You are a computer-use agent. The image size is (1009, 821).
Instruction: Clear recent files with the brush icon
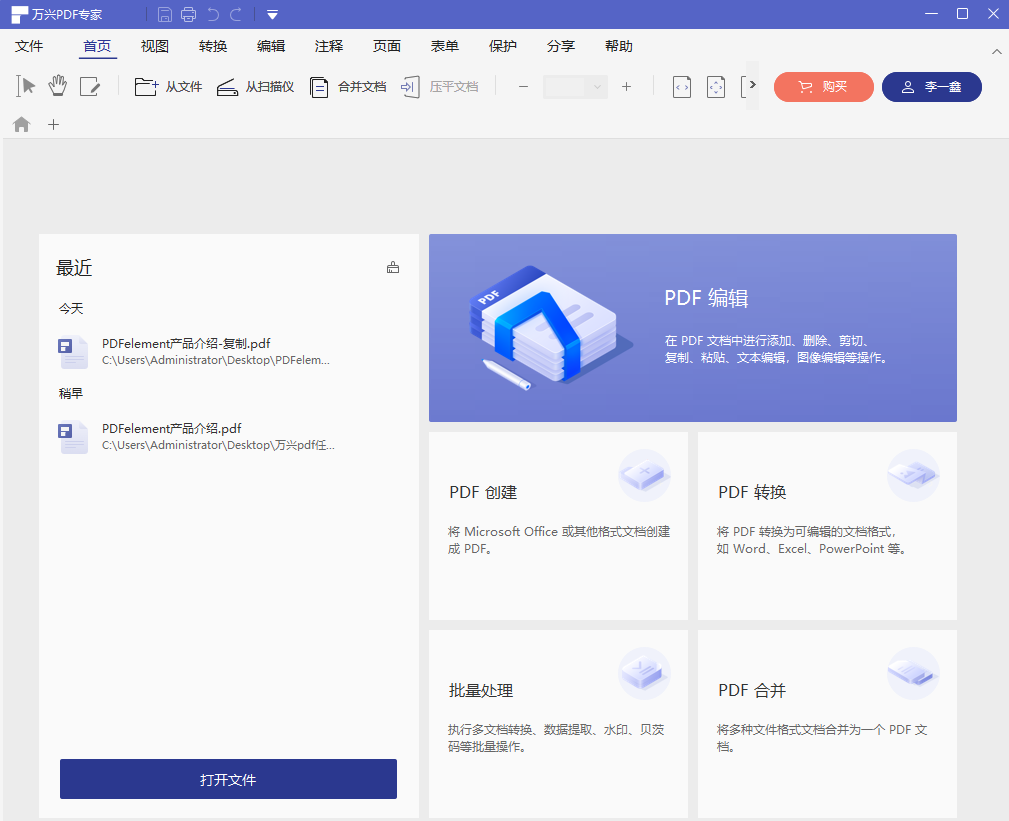393,267
